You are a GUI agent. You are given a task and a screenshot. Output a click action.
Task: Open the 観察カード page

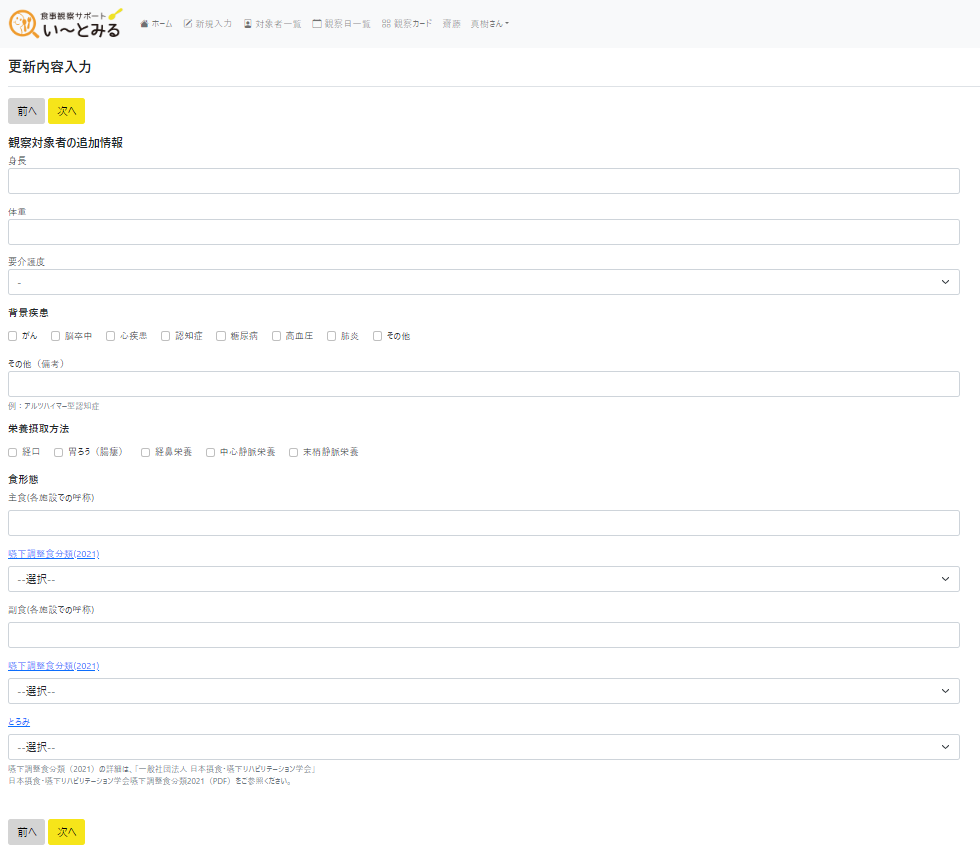407,24
